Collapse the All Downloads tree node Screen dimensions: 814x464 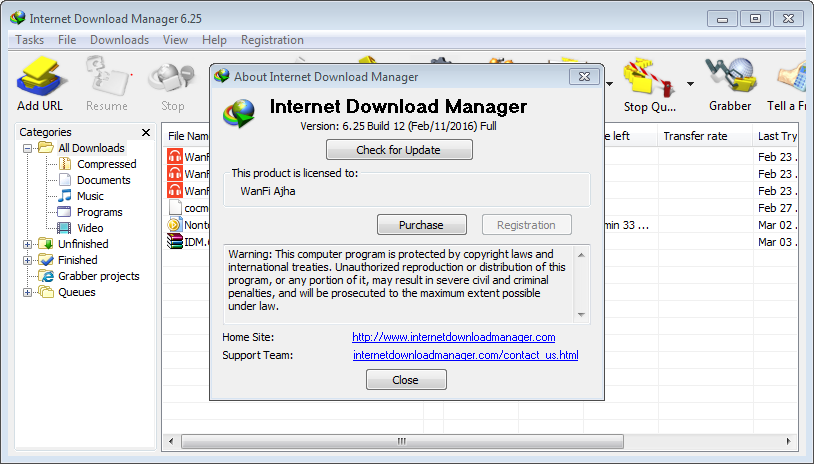click(28, 148)
